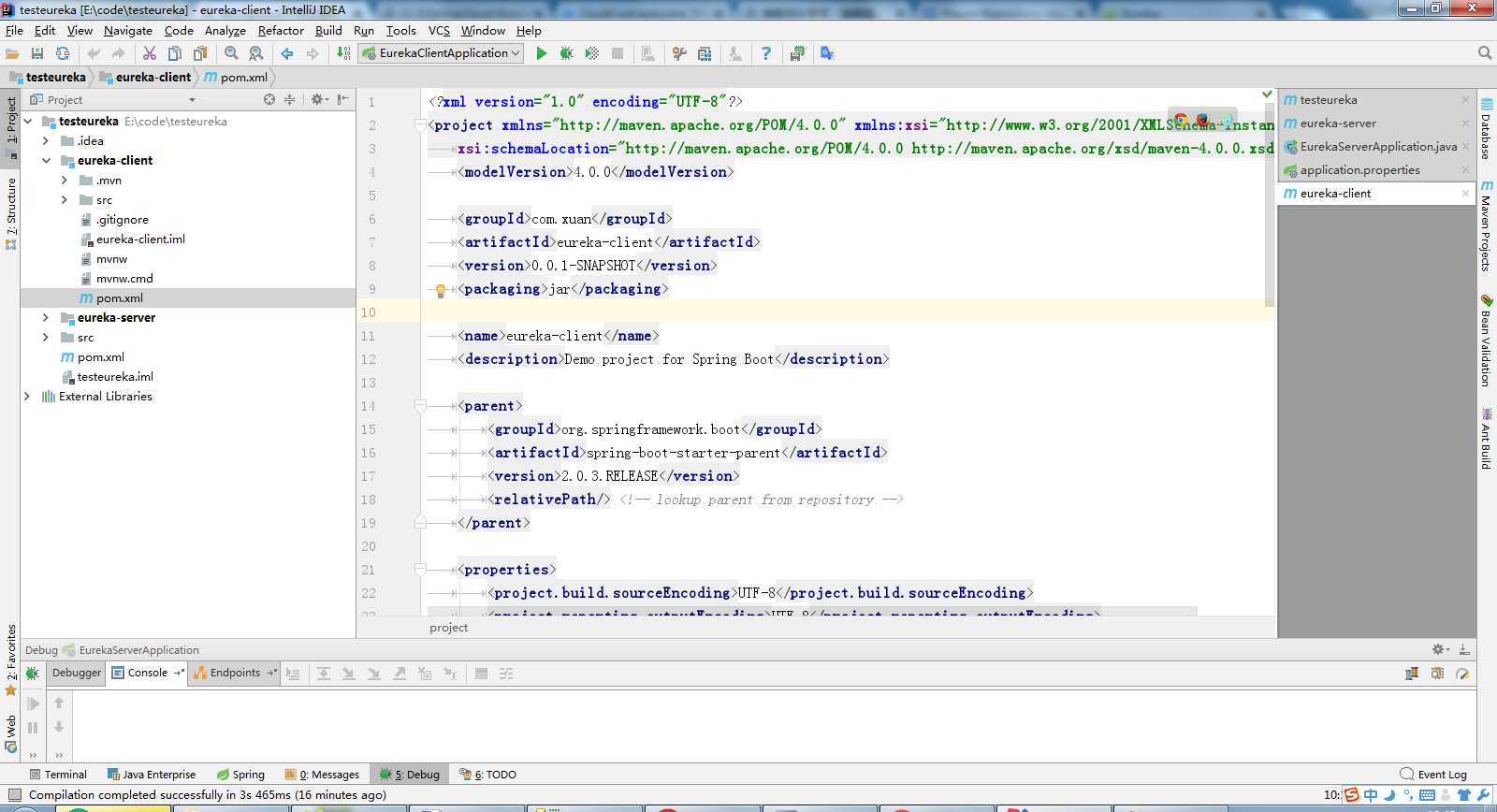This screenshot has height=812, width=1497.
Task: Expand External Libraries node
Action: point(28,397)
